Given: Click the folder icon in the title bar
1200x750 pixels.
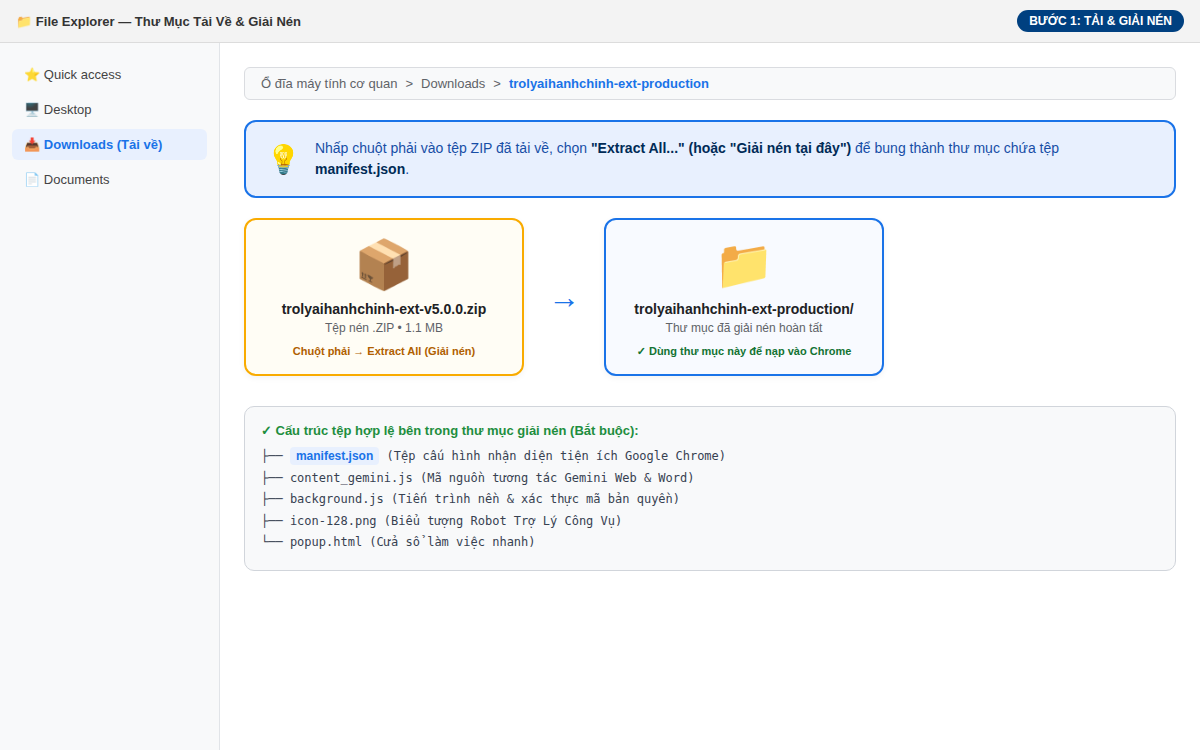Looking at the screenshot, I should (24, 21).
